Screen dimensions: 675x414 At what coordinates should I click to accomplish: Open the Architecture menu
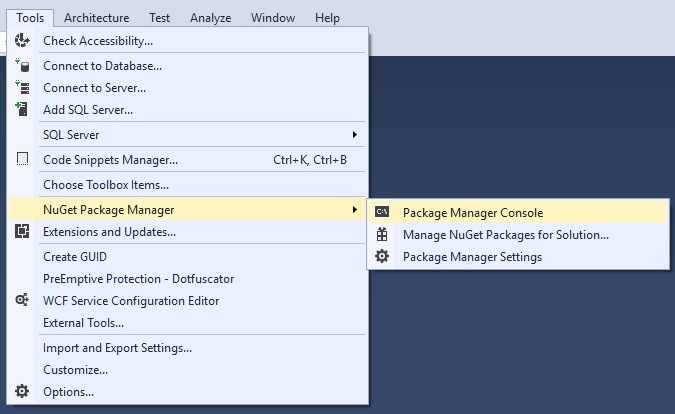pyautogui.click(x=96, y=18)
